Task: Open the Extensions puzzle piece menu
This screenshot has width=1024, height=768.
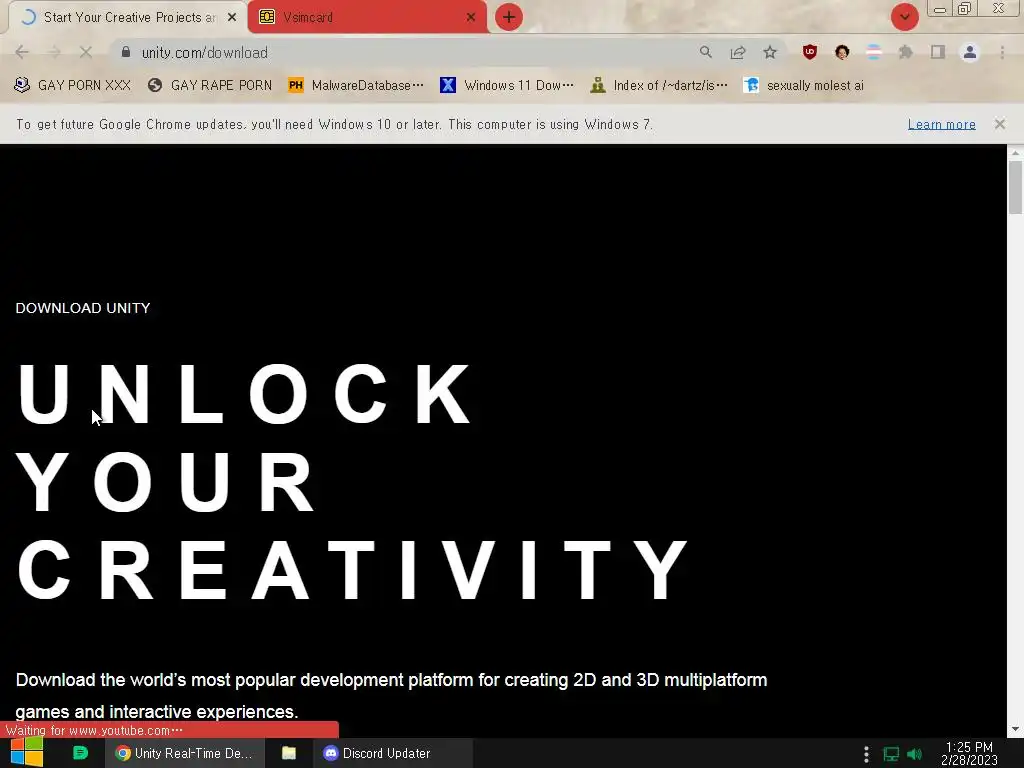Action: (906, 52)
